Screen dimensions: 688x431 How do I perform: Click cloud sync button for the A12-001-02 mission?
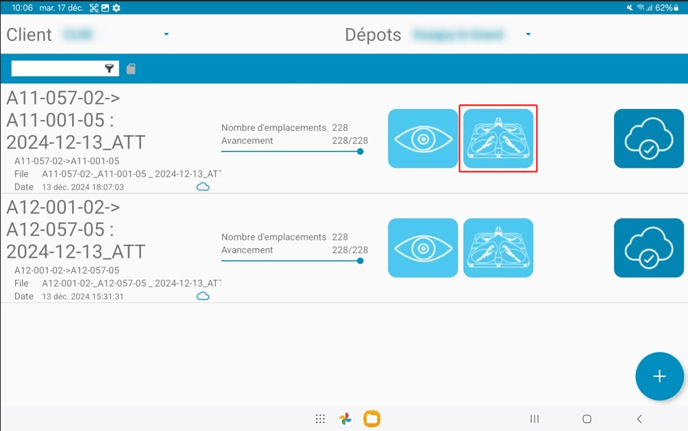tap(648, 248)
